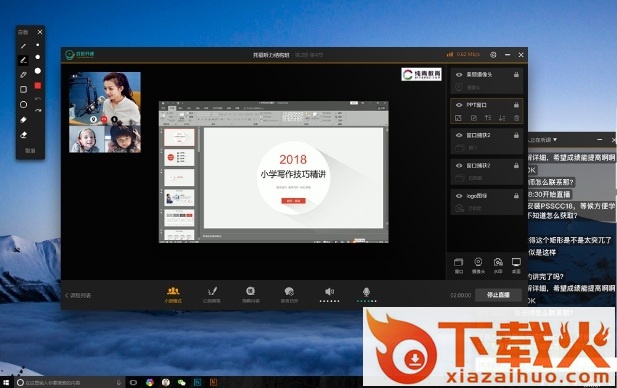Go back to the course list
Screen dimensions: 617x388
coord(78,295)
